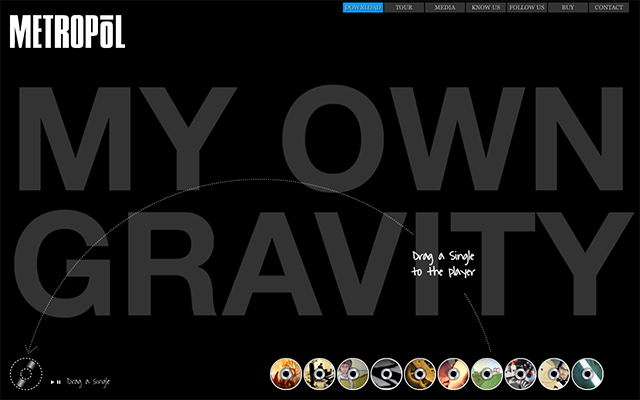Go to the Tour page

[x=404, y=7]
